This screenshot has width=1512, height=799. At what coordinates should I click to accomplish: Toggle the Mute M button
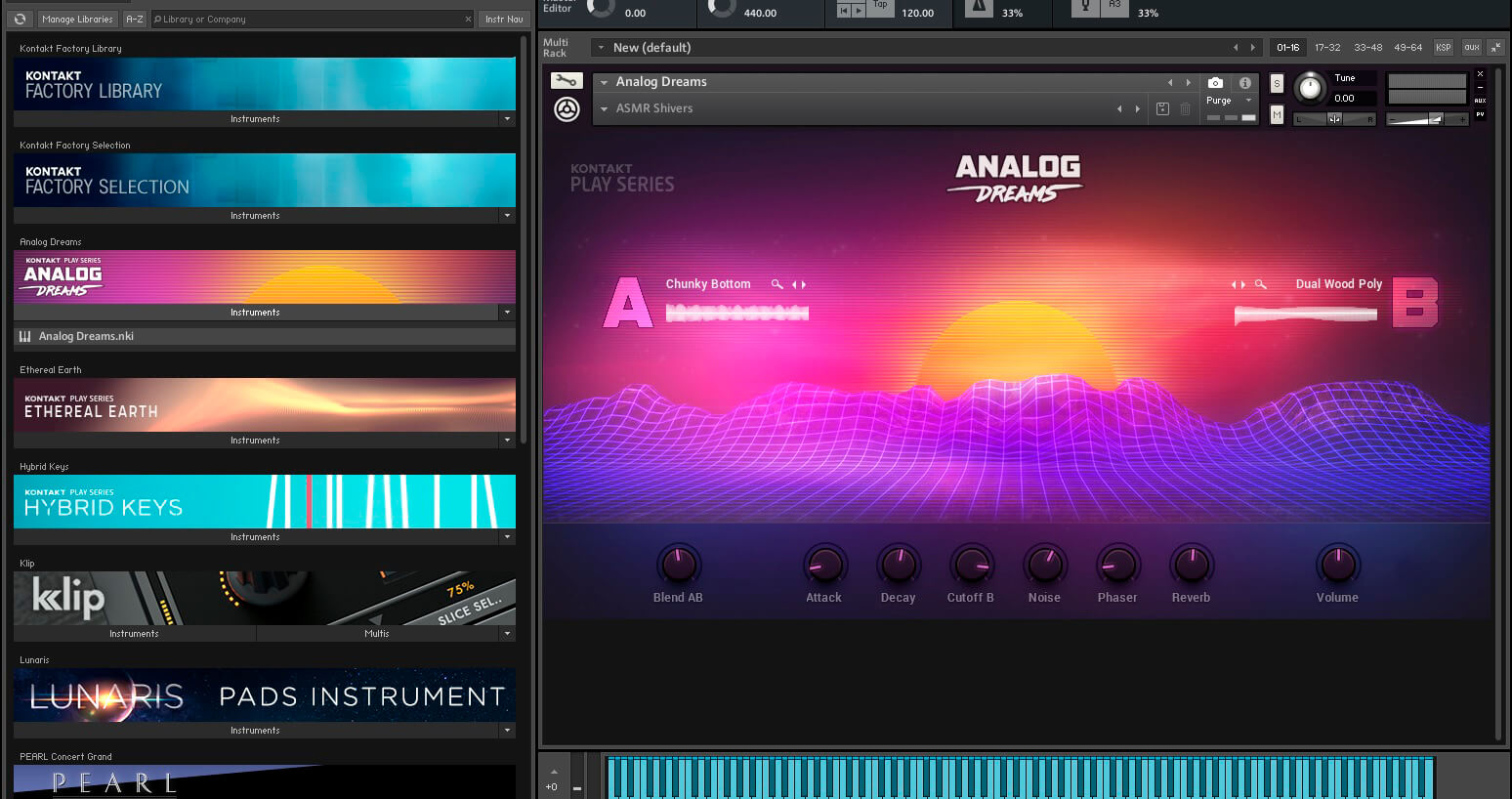point(1277,115)
